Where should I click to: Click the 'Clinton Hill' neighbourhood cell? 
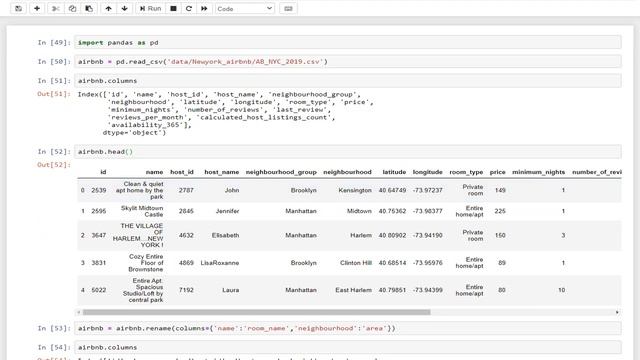pos(356,263)
